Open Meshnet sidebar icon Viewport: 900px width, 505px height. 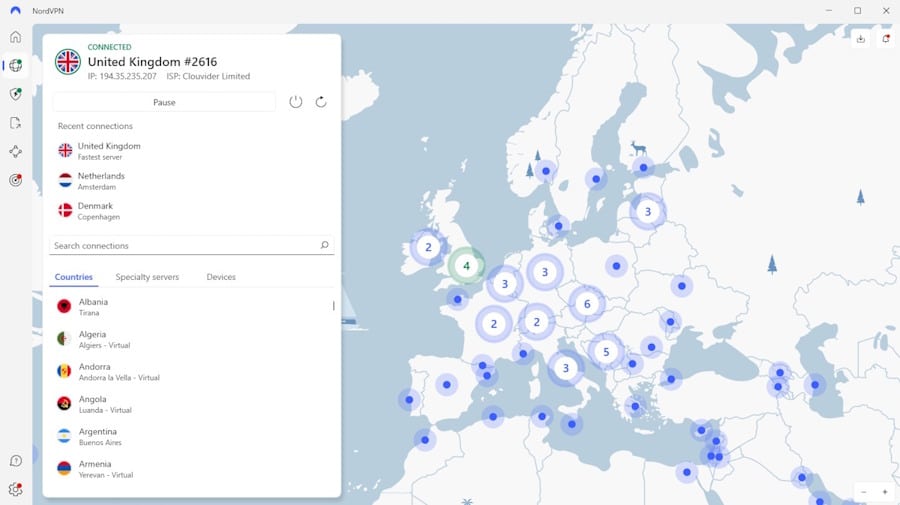point(15,152)
